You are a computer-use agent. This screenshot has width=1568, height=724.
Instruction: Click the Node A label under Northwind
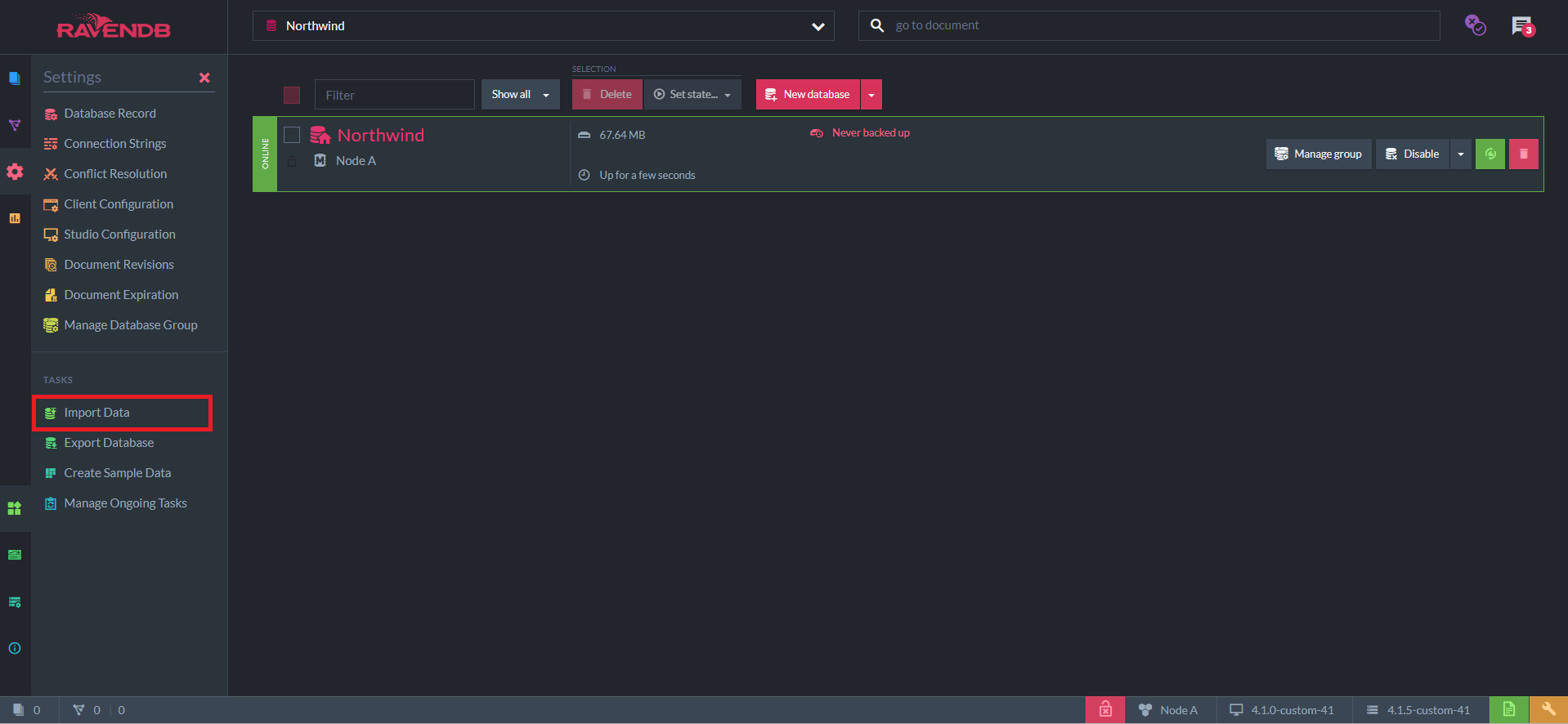(x=356, y=161)
